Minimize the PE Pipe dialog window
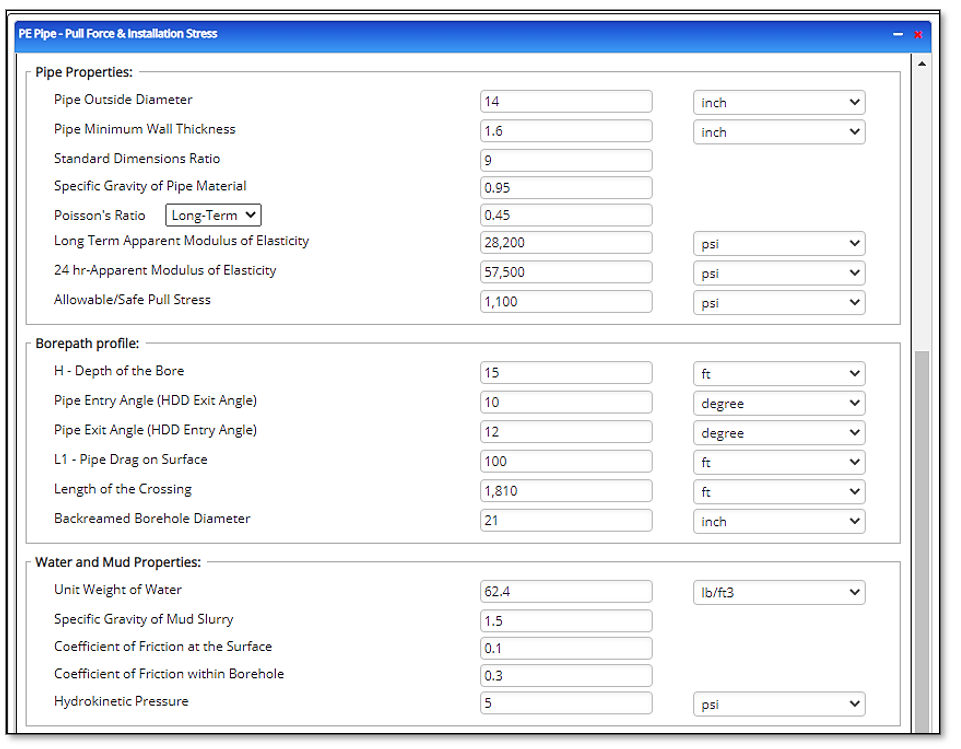Viewport: 961px width, 749px height. [898, 34]
